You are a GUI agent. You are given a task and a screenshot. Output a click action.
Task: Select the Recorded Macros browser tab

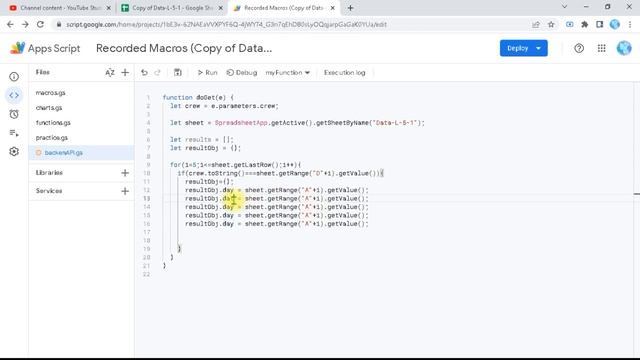pyautogui.click(x=283, y=8)
